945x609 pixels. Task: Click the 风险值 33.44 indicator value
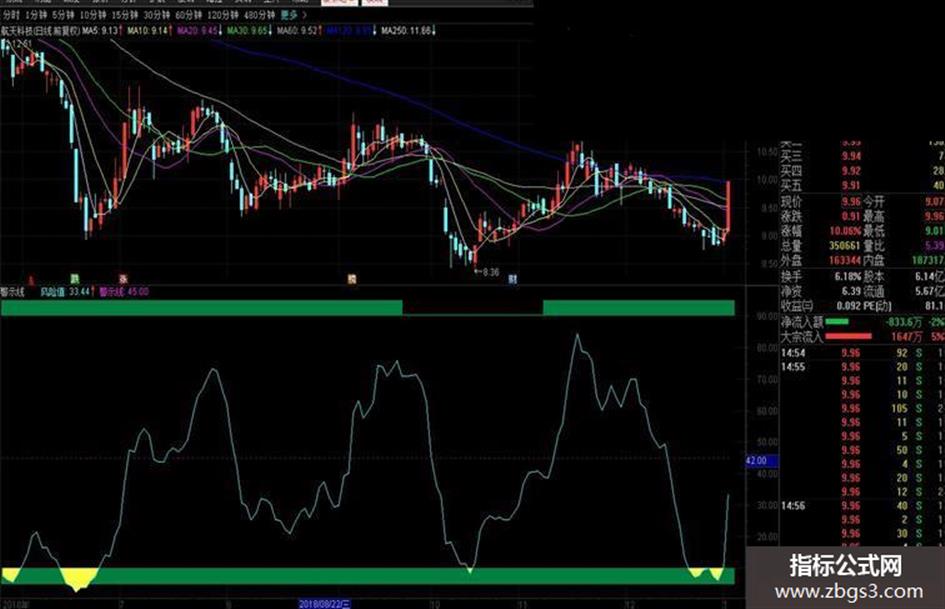(x=66, y=292)
